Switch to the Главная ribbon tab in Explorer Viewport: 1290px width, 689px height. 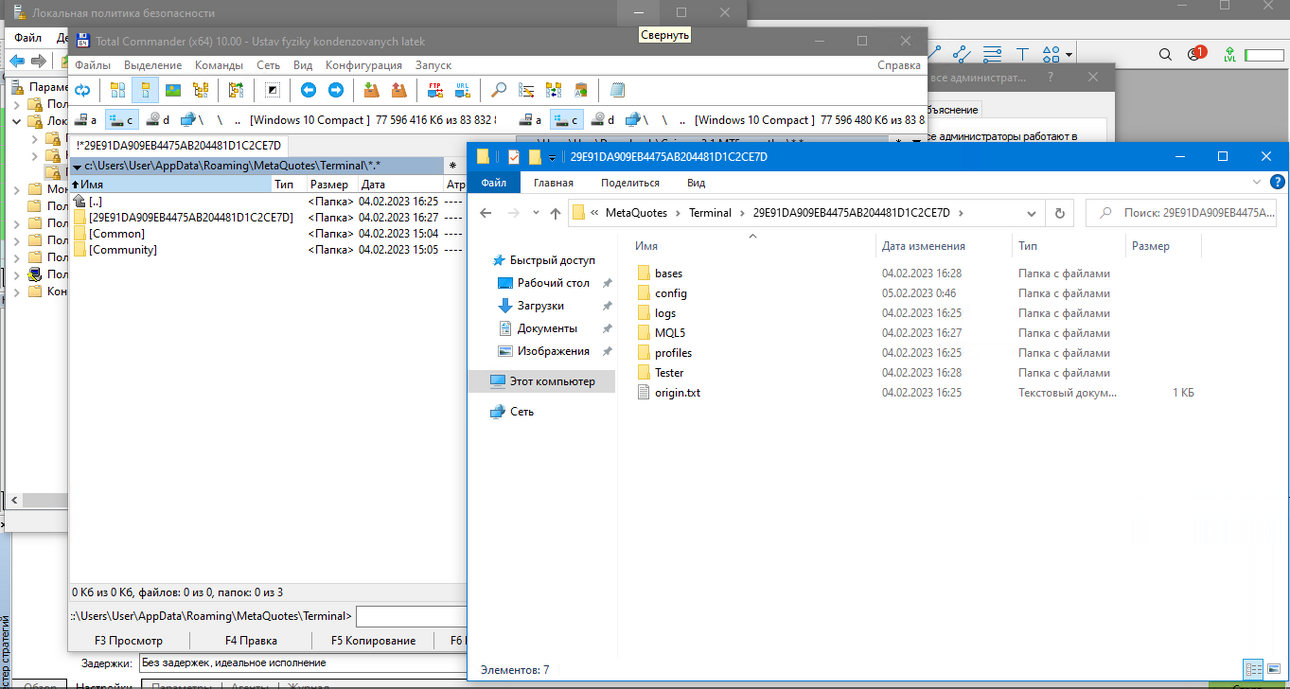coord(553,183)
